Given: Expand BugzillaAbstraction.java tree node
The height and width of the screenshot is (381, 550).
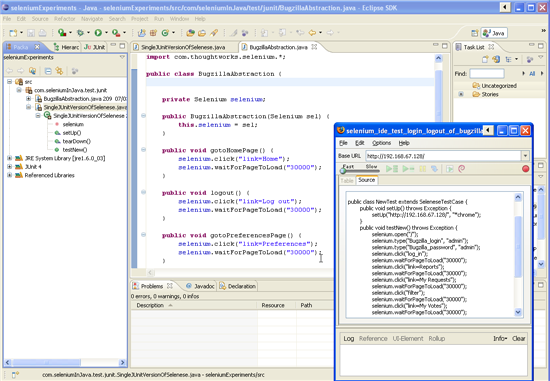Looking at the screenshot, I should [x=28, y=99].
